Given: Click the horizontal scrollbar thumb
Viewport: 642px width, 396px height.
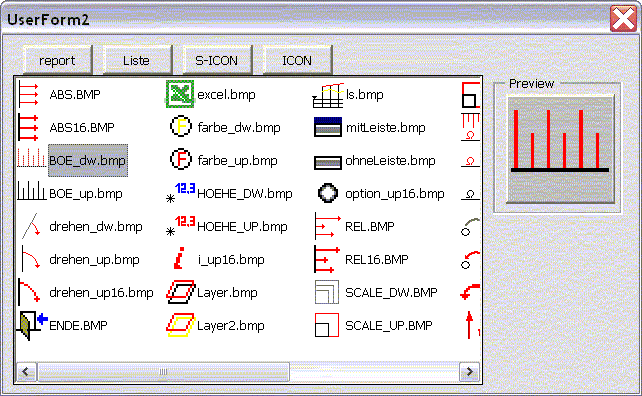Looking at the screenshot, I should [x=164, y=371].
